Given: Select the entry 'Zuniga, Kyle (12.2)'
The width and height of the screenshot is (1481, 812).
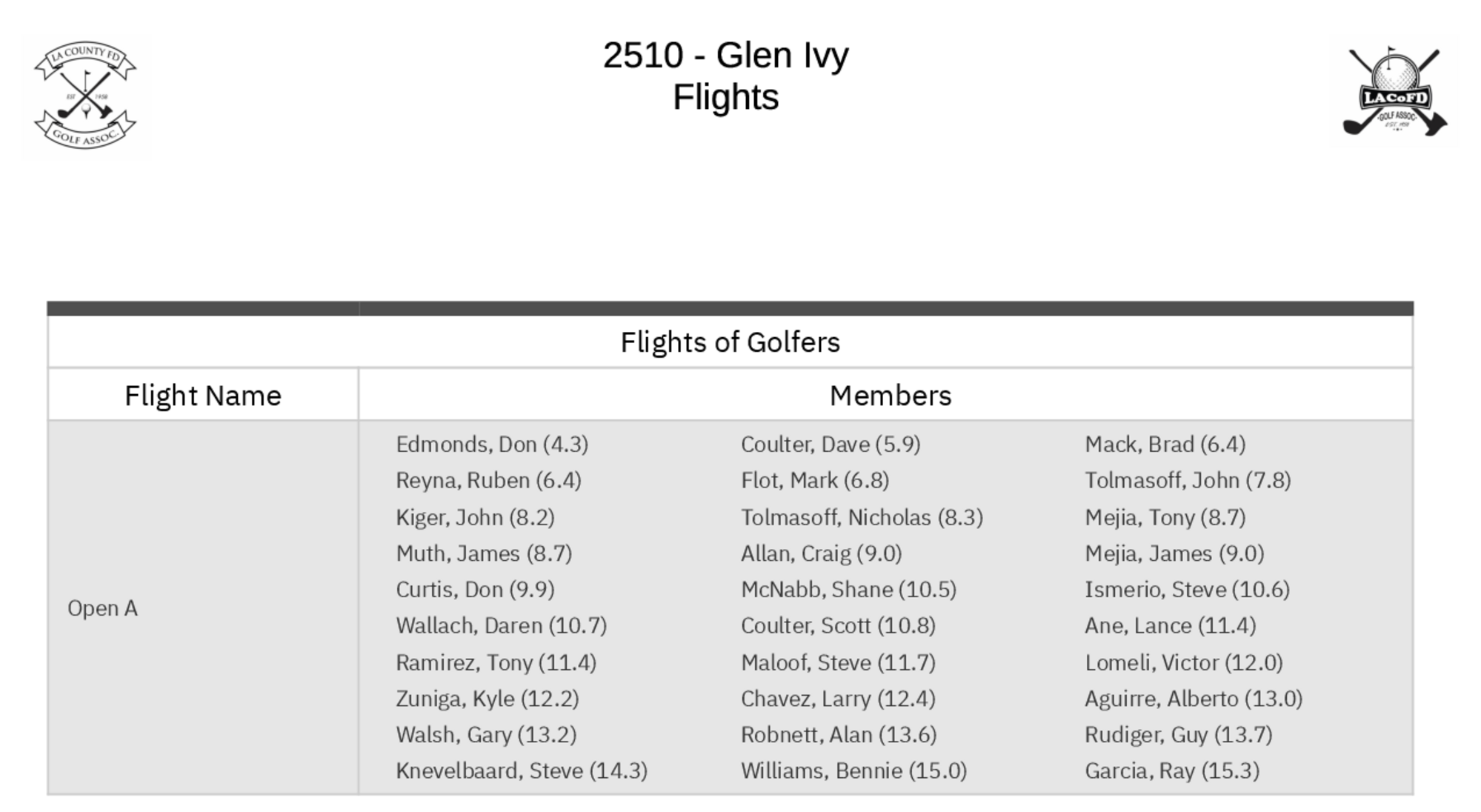Looking at the screenshot, I should [487, 699].
